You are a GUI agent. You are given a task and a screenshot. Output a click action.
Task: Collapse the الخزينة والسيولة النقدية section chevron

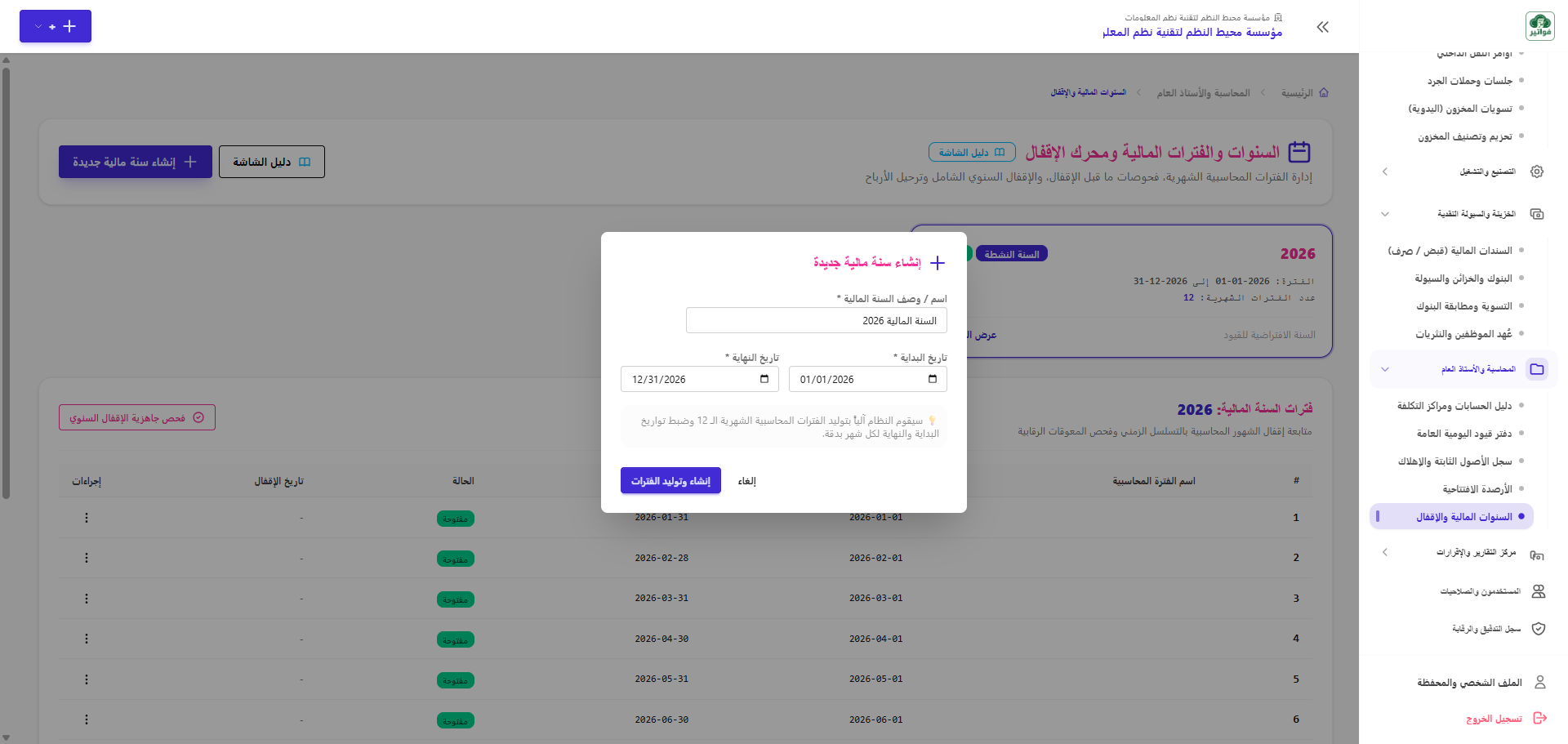(1385, 214)
